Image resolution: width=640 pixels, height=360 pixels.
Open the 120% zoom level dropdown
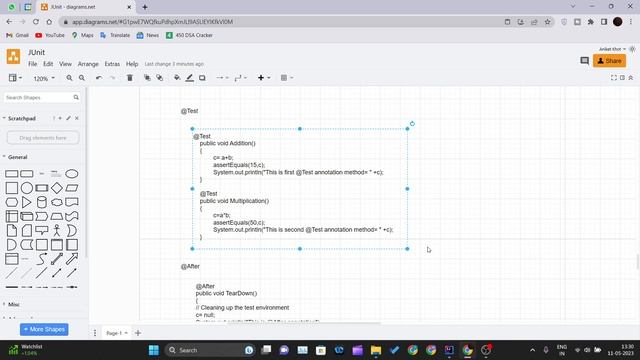tap(44, 78)
